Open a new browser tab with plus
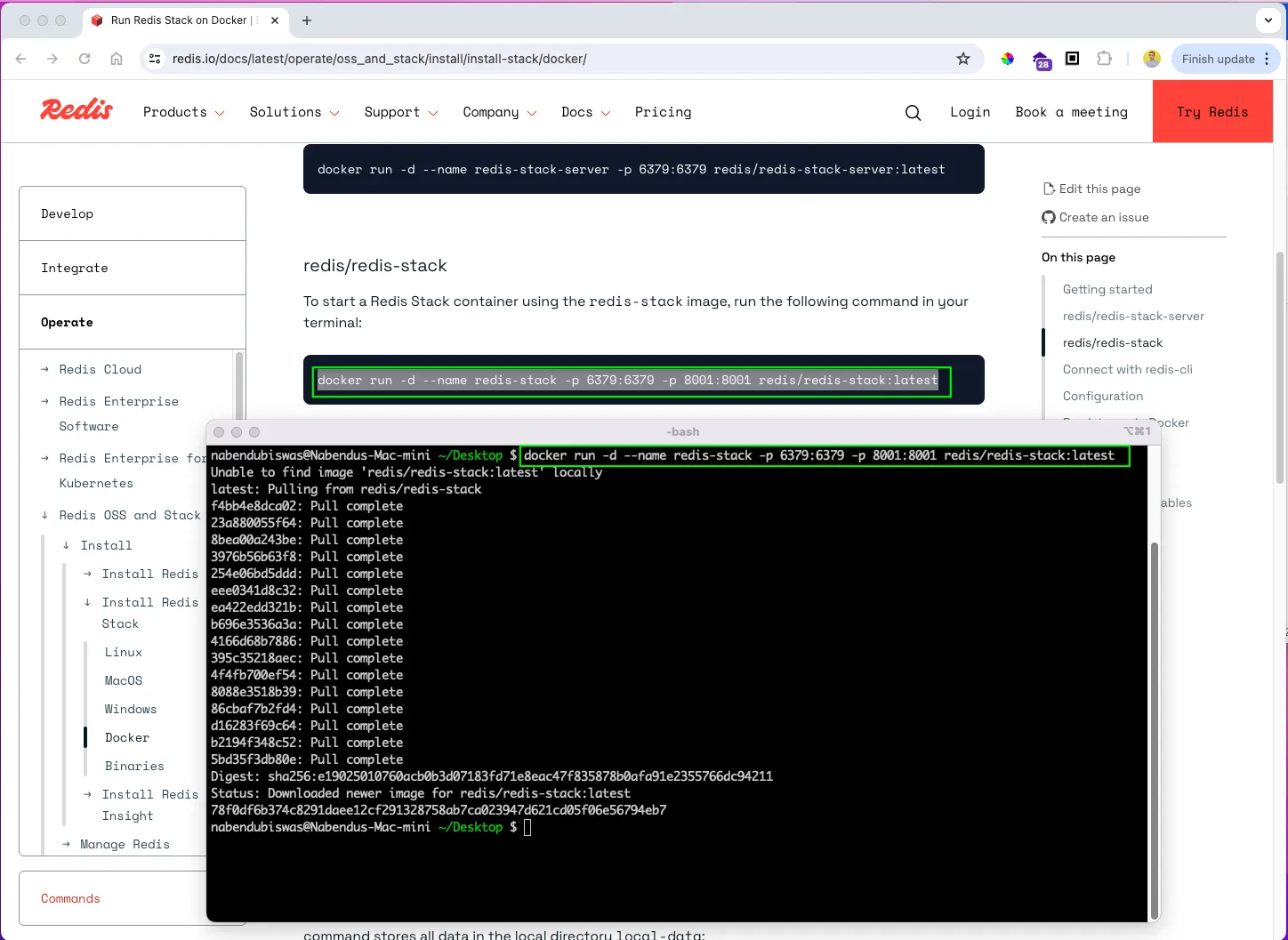 307,20
